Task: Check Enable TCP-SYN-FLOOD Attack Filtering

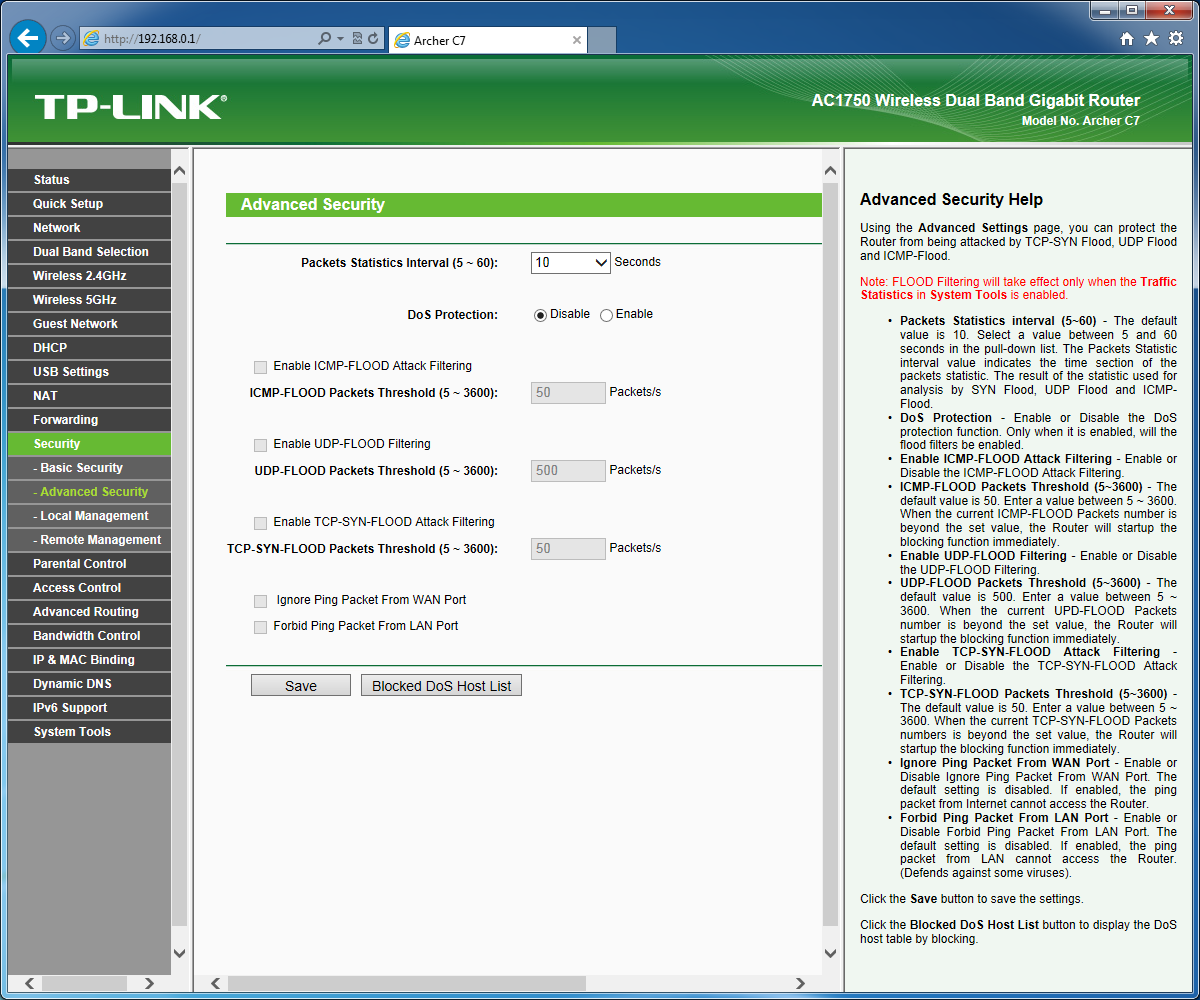Action: click(260, 523)
